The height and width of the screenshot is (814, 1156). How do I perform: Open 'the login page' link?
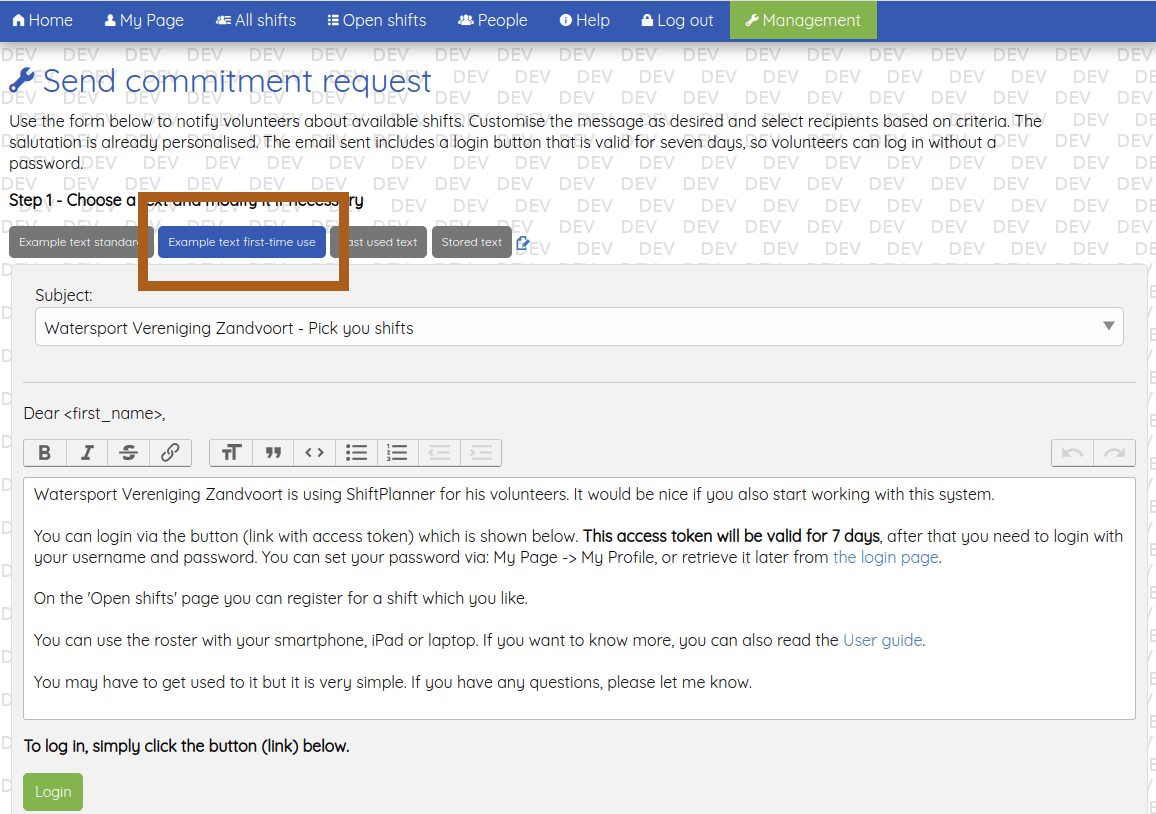click(x=884, y=557)
